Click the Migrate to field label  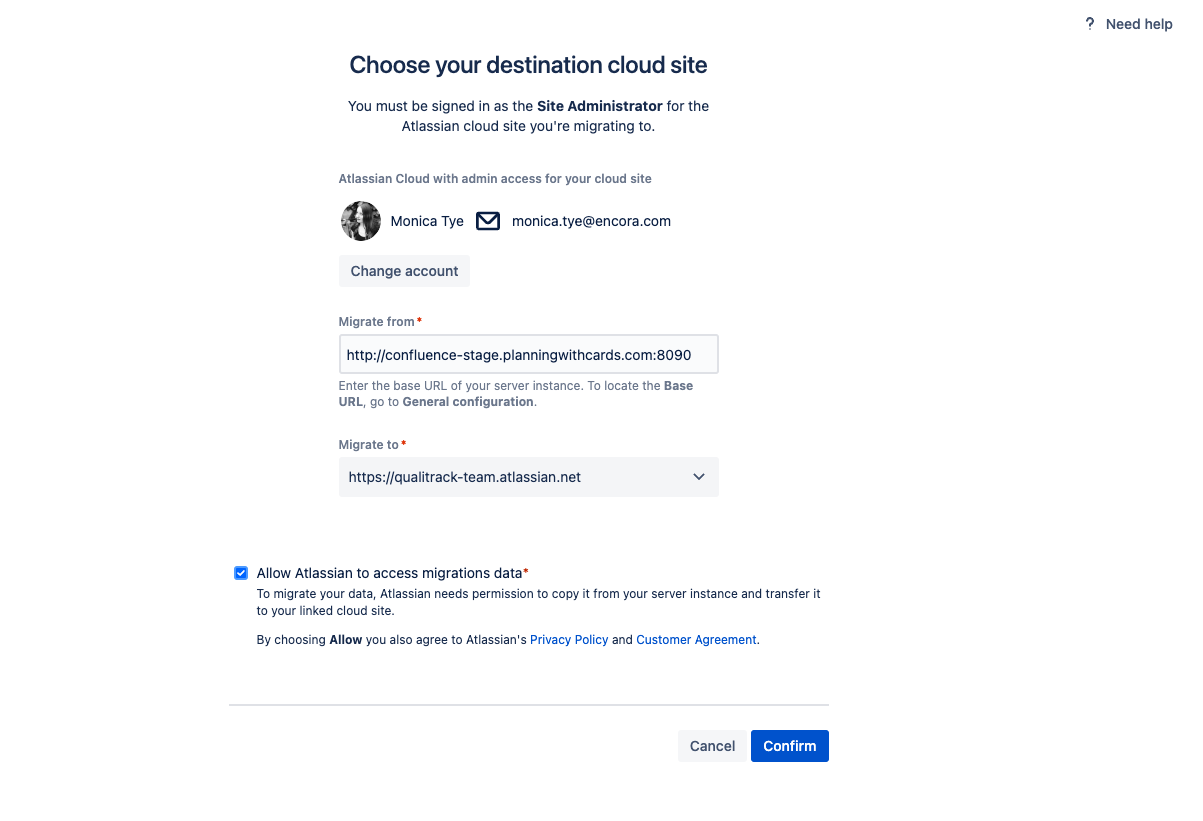(369, 444)
